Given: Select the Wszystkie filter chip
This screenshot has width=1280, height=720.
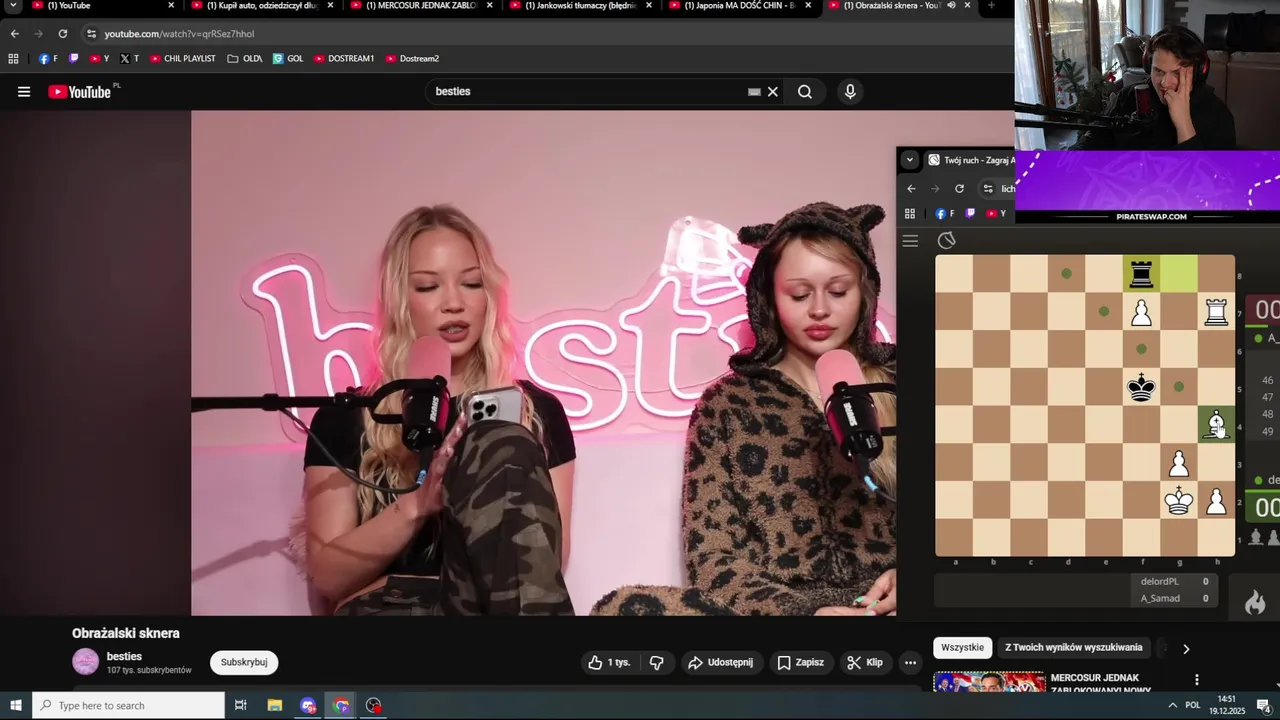Looking at the screenshot, I should [x=962, y=648].
